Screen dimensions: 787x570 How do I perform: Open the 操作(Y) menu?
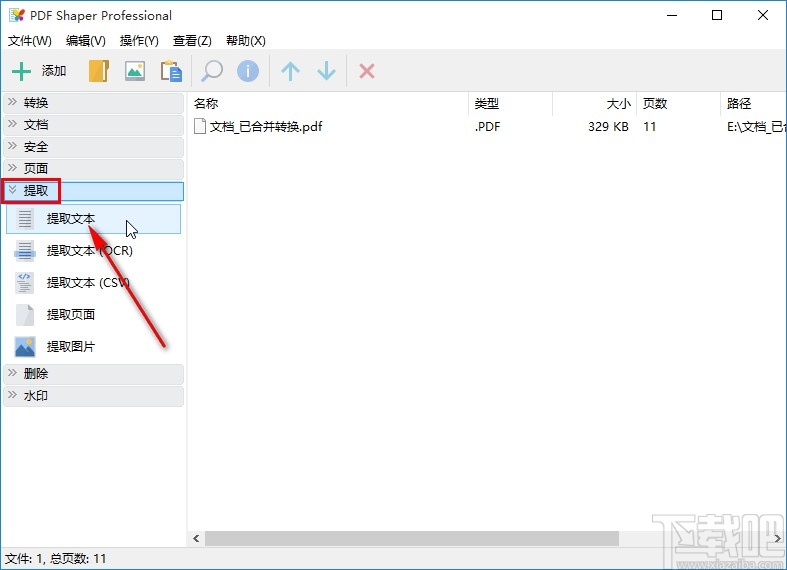pos(139,41)
